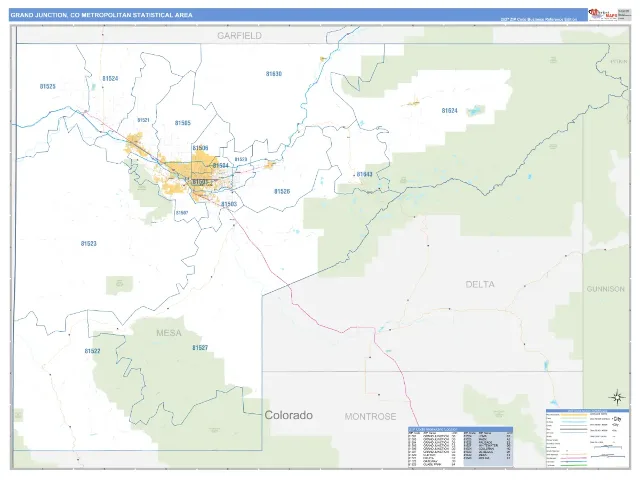Select the 81643 ZIP code label
The image size is (640, 480).
click(364, 174)
